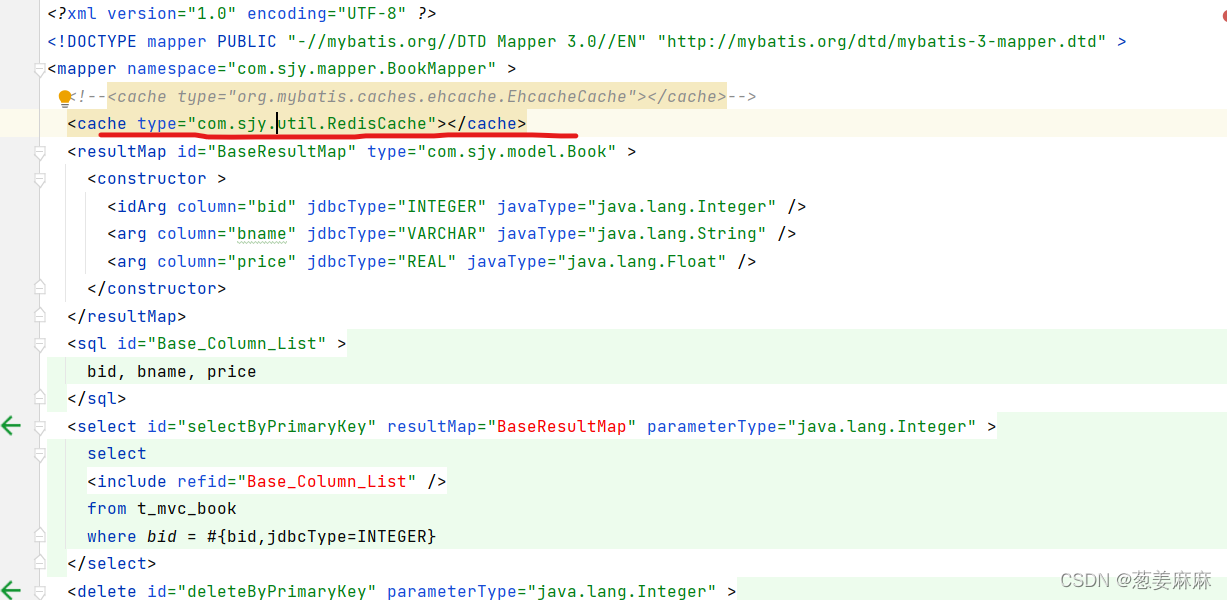The image size is (1227, 600).
Task: Collapse the select selectByPrimaryKey block fold
Action: click(40, 426)
